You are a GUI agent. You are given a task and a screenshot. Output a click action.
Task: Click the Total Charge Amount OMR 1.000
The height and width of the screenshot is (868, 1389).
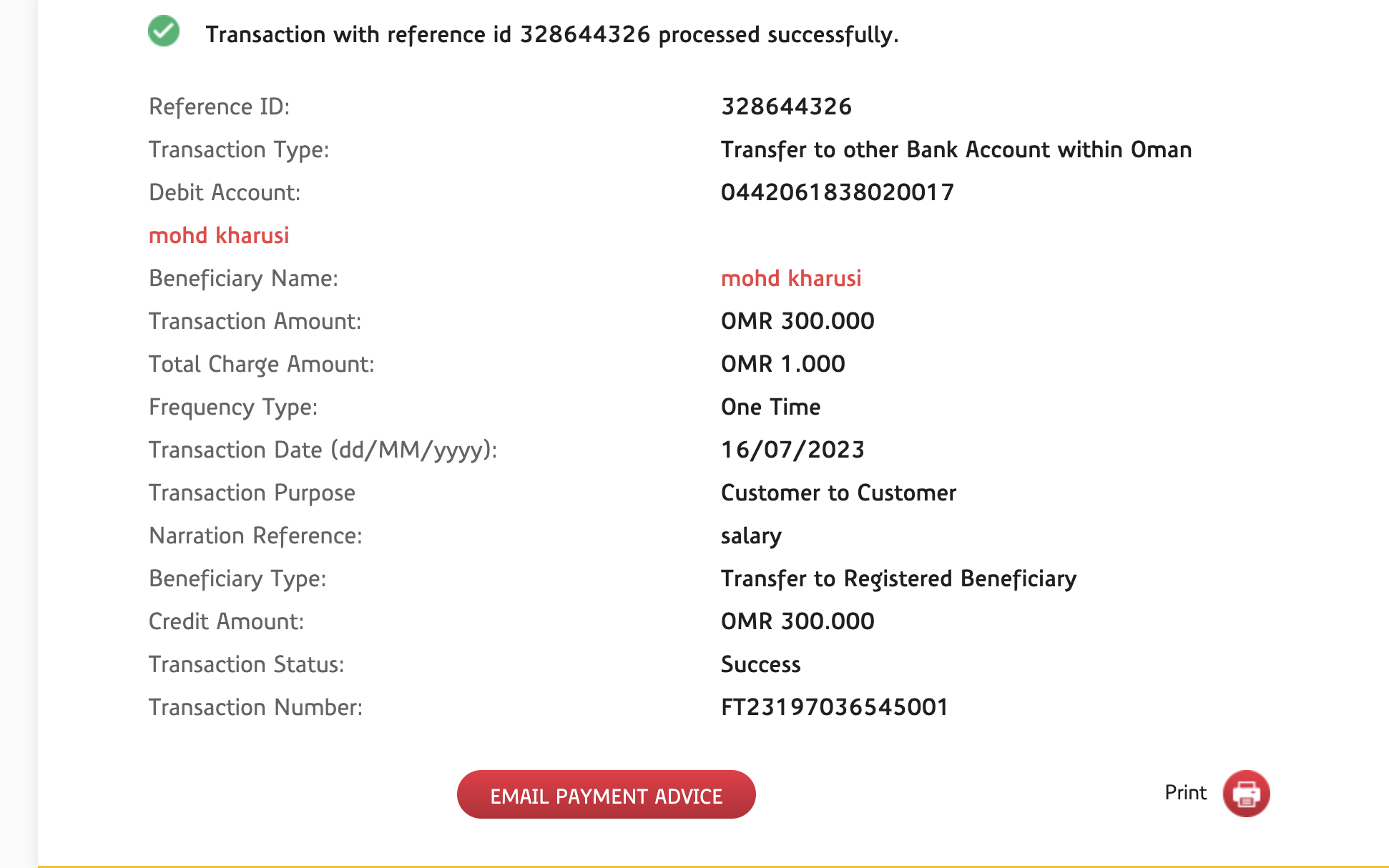coord(783,364)
